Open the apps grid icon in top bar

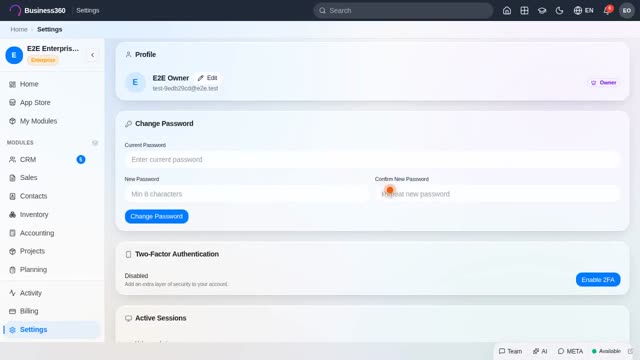(x=524, y=11)
